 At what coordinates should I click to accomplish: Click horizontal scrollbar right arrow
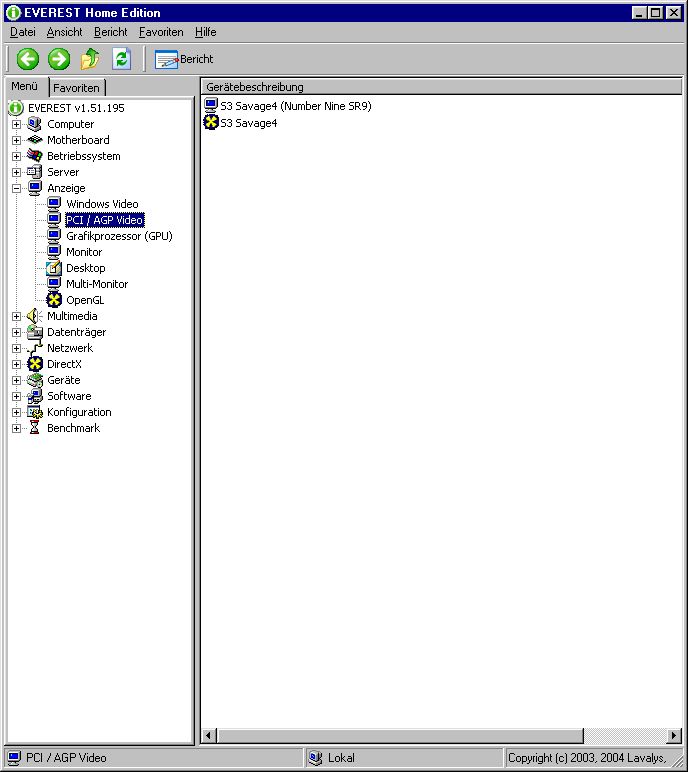[x=674, y=736]
